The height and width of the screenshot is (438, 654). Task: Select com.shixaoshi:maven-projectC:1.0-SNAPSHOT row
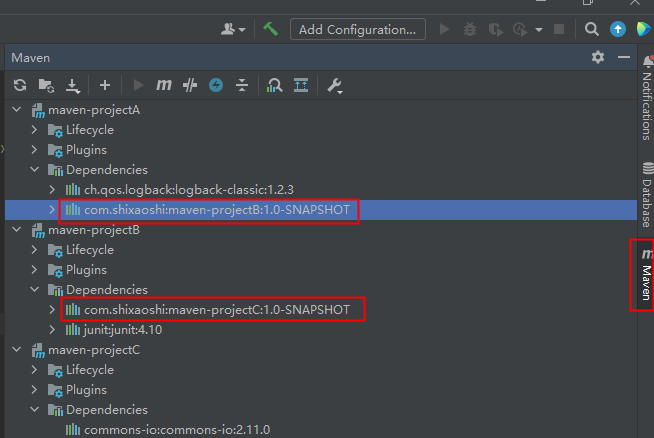click(321, 310)
